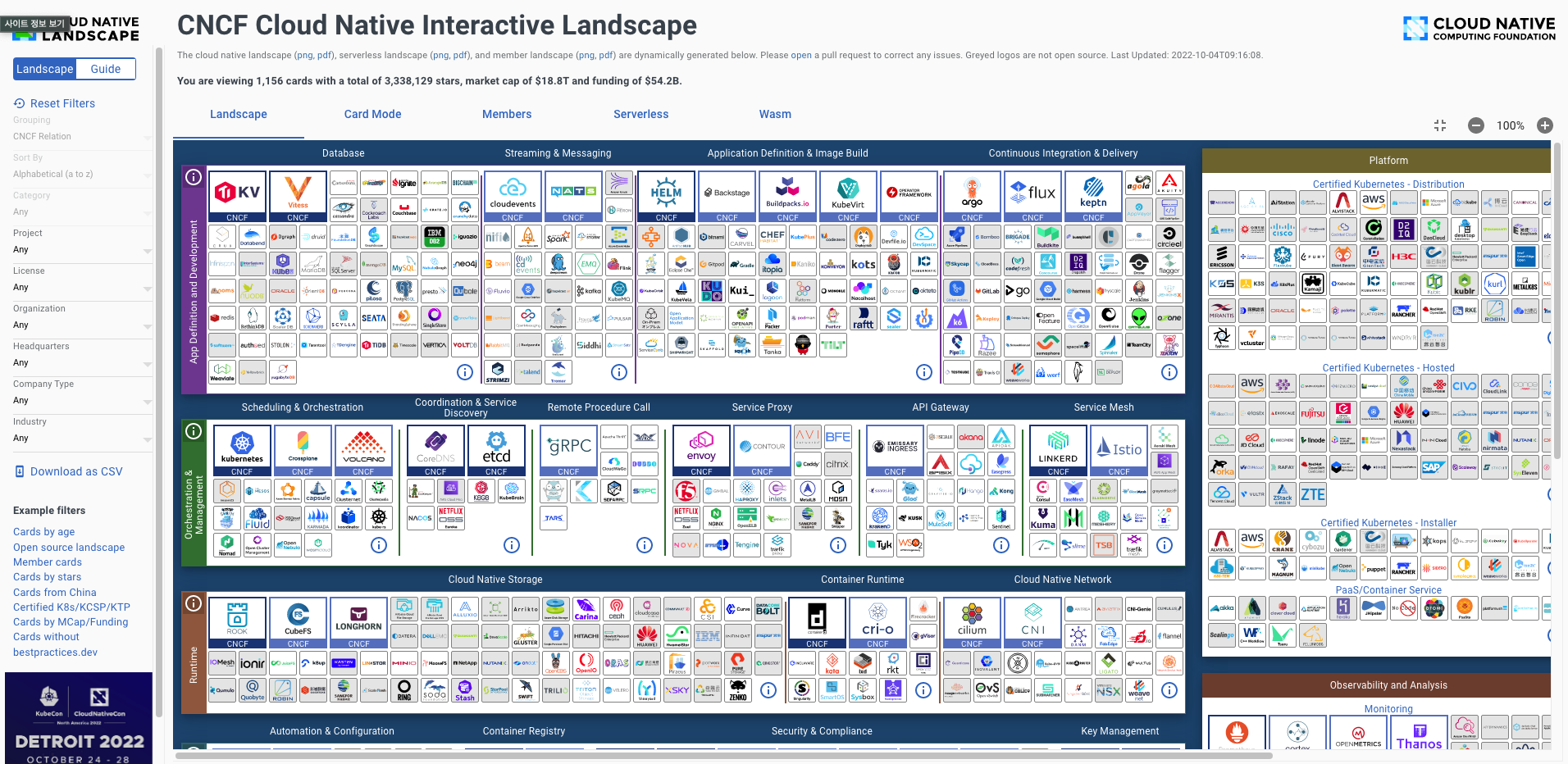Image resolution: width=1568 pixels, height=764 pixels.
Task: Click the Download as CSV link
Action: tap(75, 471)
